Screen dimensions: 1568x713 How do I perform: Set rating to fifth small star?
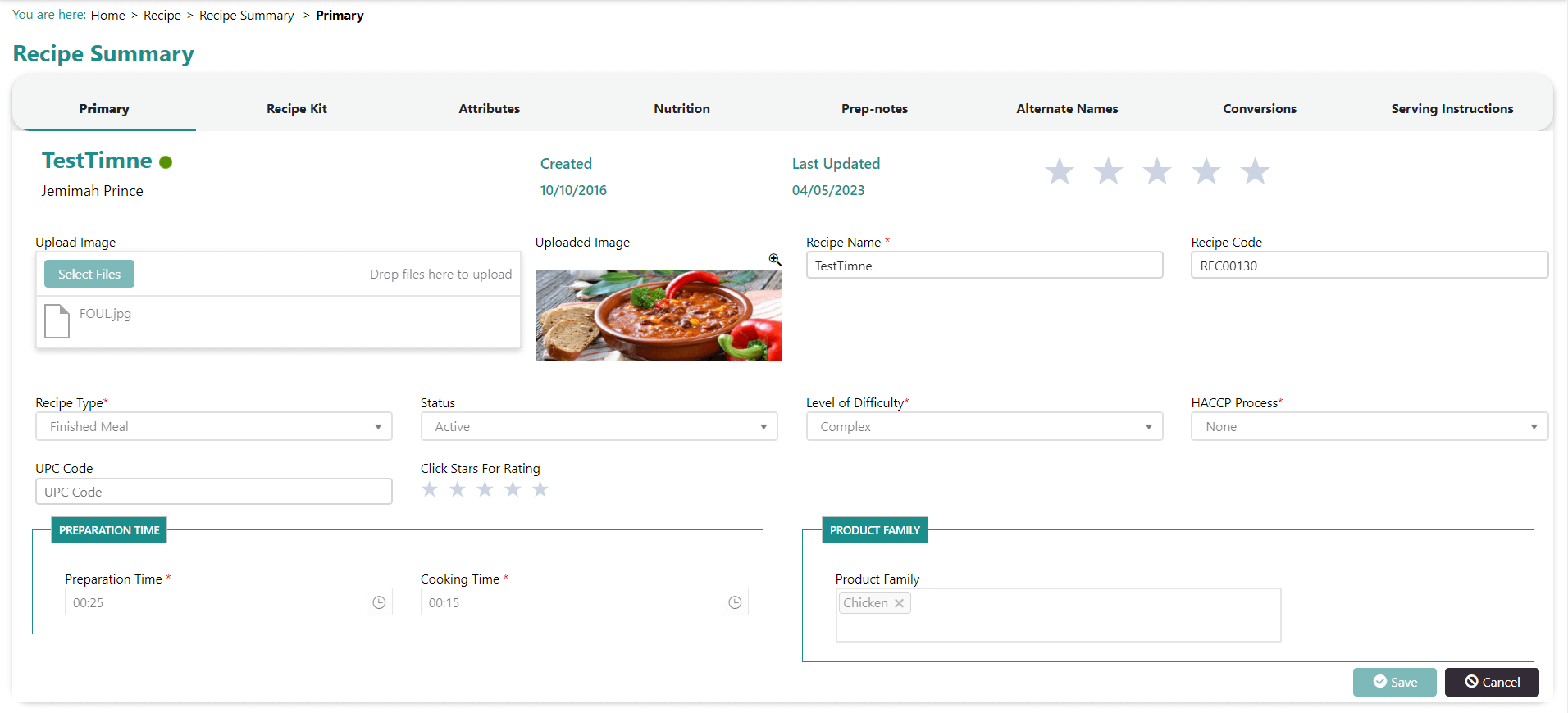[540, 490]
